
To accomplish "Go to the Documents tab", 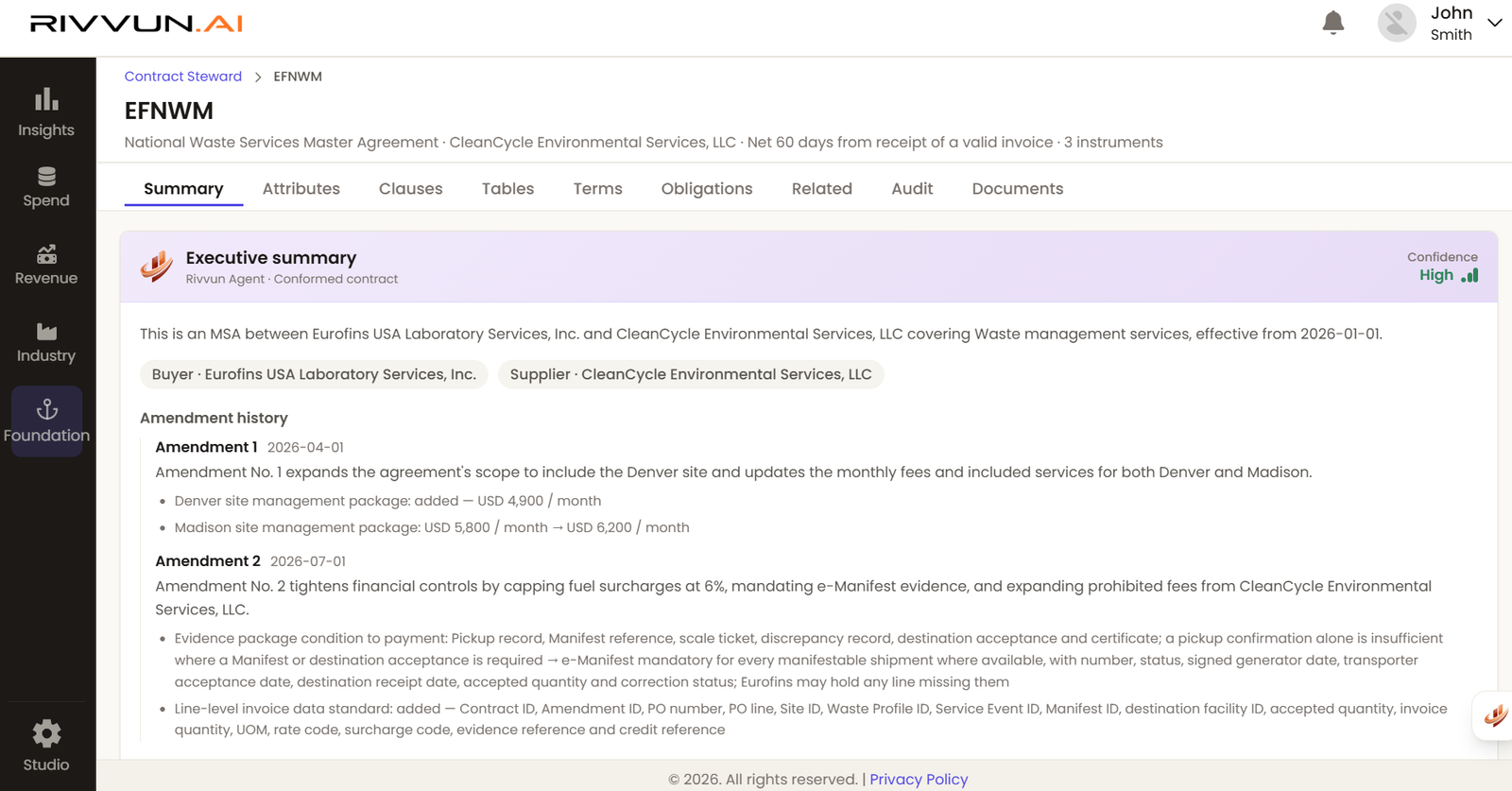I will point(1018,189).
